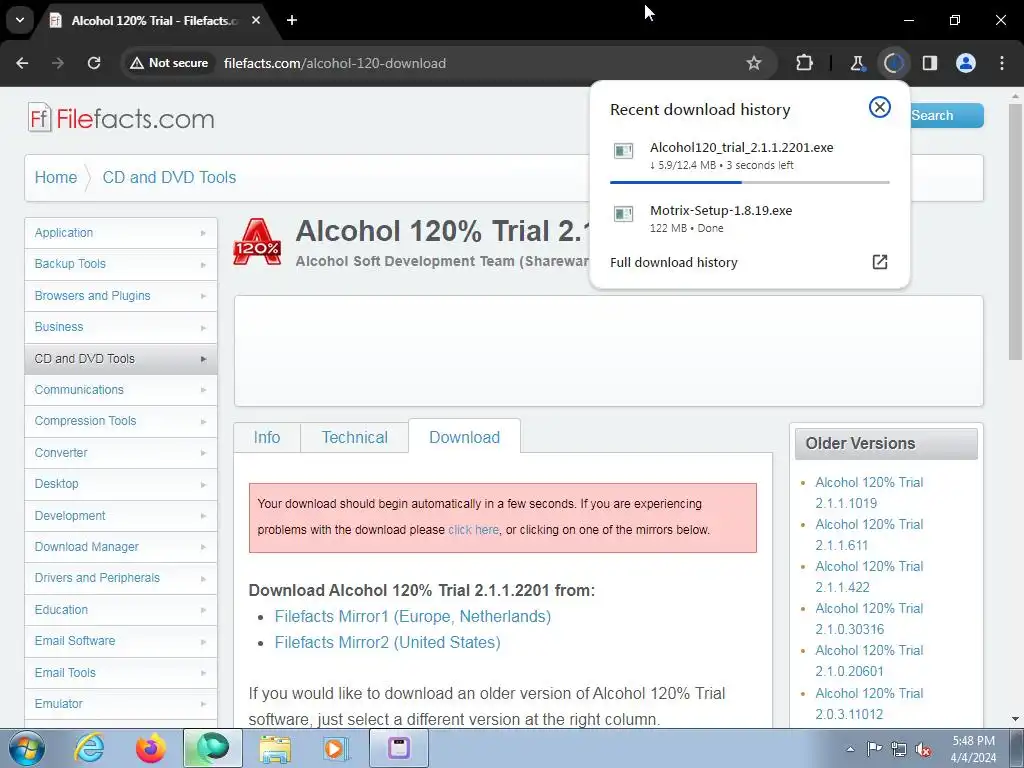Launch Internet Explorer from taskbar

click(89, 748)
